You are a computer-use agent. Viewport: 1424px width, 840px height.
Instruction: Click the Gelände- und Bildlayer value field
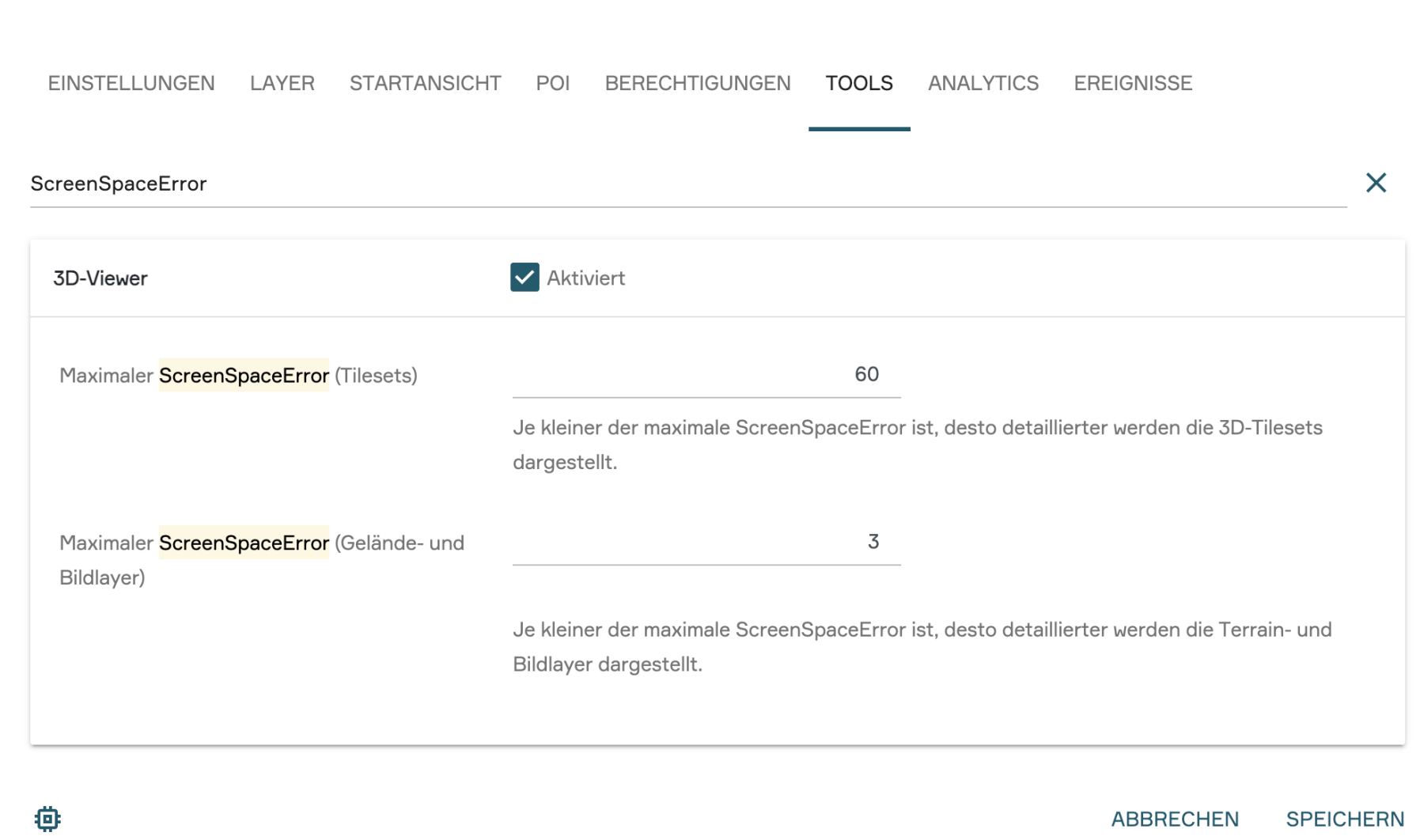(706, 542)
